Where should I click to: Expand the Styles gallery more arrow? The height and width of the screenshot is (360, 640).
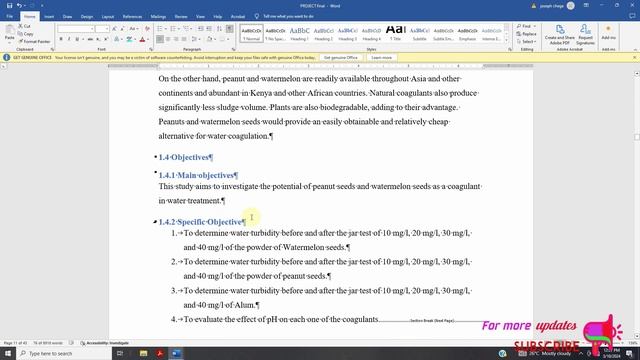507,40
